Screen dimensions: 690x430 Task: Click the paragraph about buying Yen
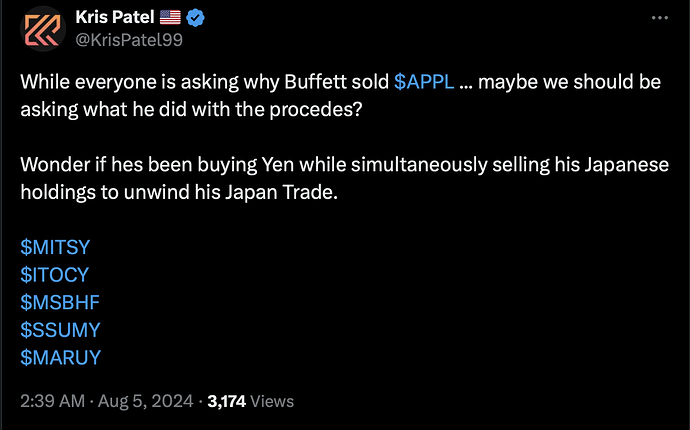(345, 178)
